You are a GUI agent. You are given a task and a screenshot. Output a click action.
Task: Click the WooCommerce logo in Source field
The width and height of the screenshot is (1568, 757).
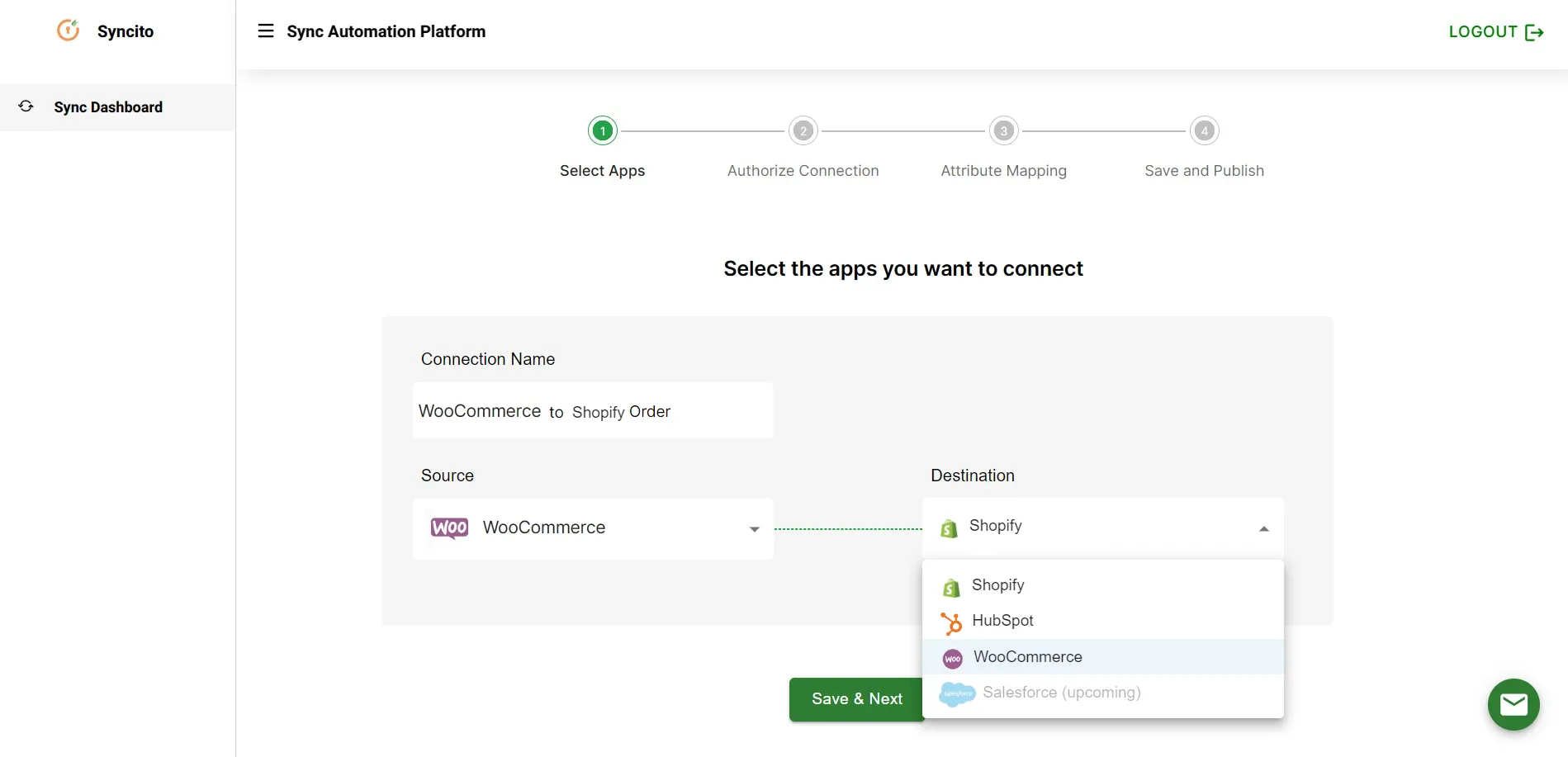pos(448,528)
